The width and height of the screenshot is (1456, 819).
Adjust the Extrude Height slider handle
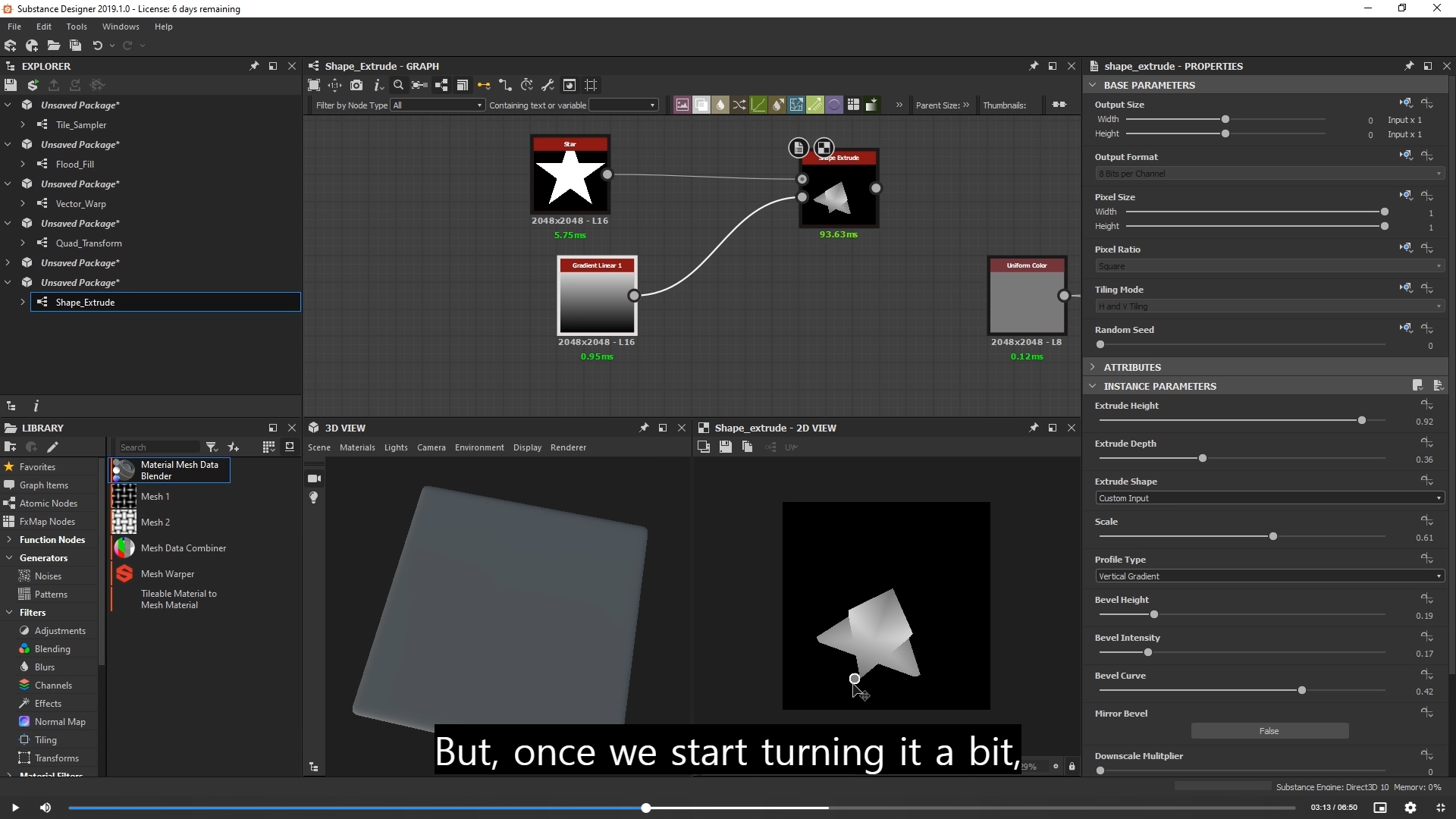(x=1361, y=420)
